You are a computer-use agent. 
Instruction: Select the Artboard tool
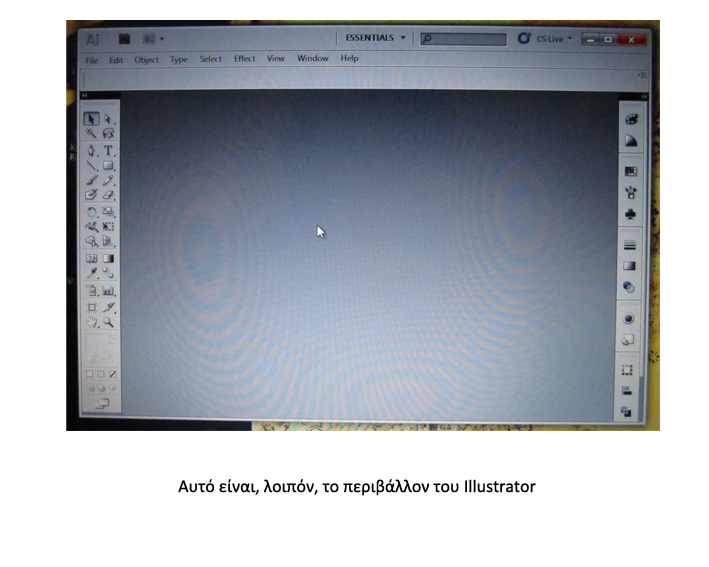pos(91,307)
